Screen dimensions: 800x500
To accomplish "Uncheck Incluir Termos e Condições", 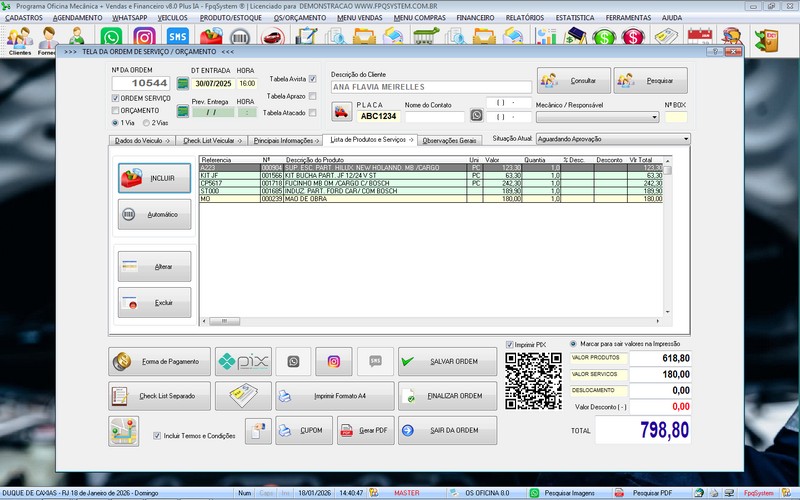I will (x=157, y=436).
